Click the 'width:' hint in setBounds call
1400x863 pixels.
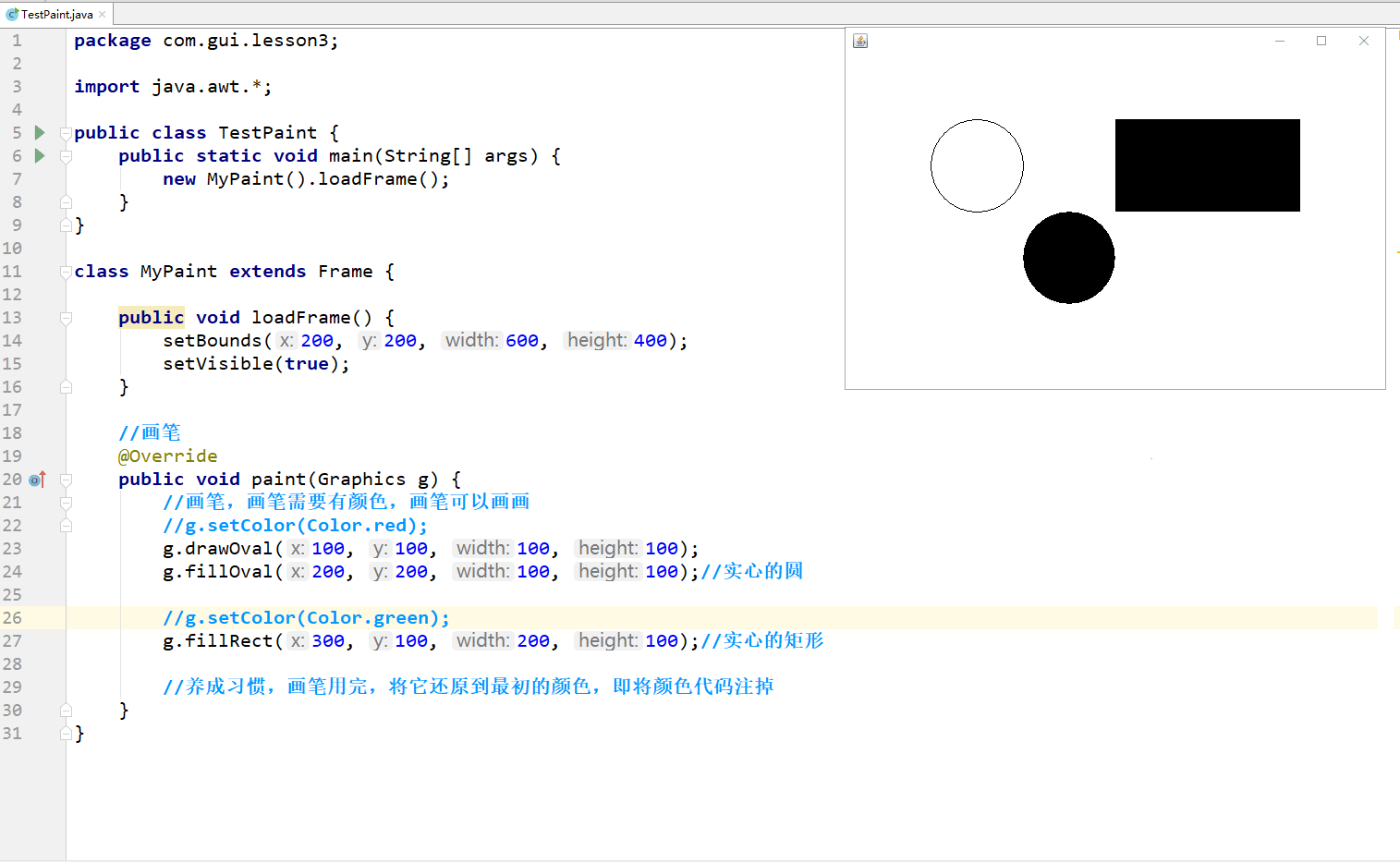coord(471,341)
